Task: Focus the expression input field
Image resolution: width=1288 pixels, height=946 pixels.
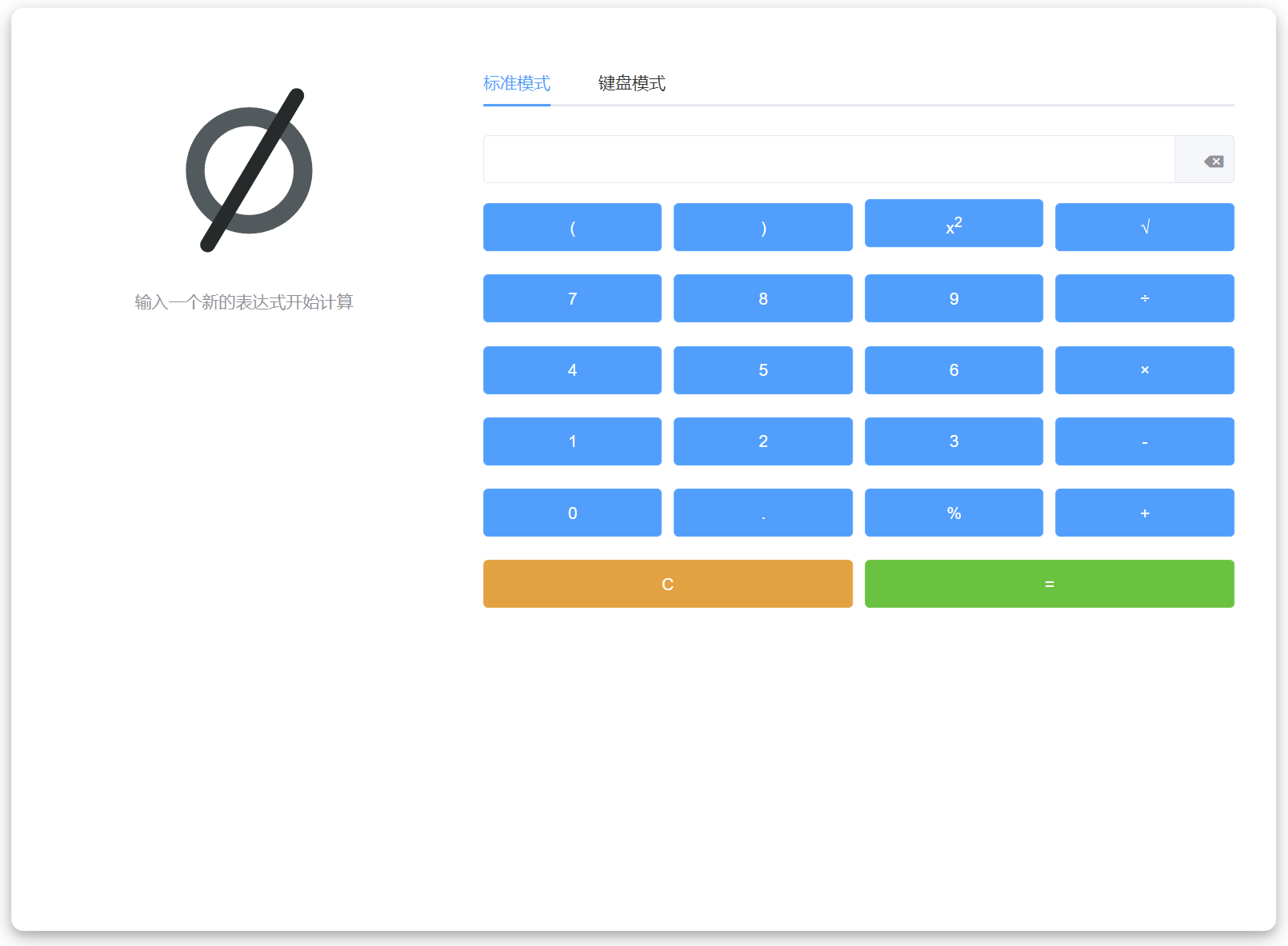Action: click(x=829, y=159)
